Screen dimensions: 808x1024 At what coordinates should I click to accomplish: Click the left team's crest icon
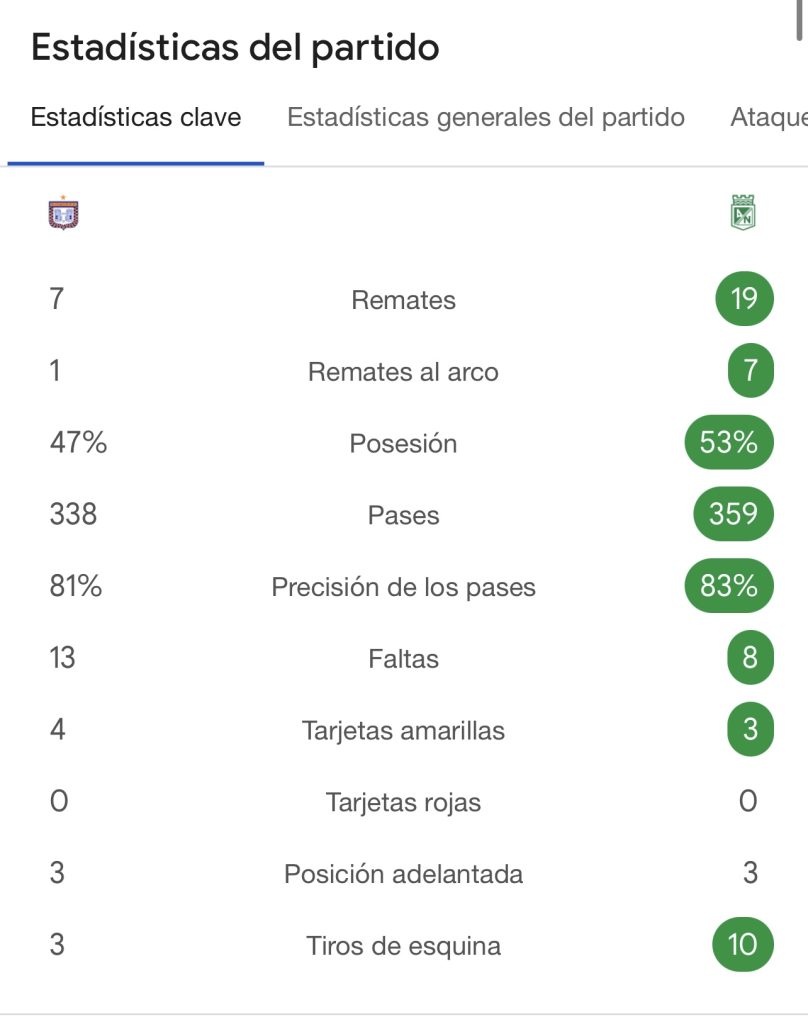click(63, 213)
